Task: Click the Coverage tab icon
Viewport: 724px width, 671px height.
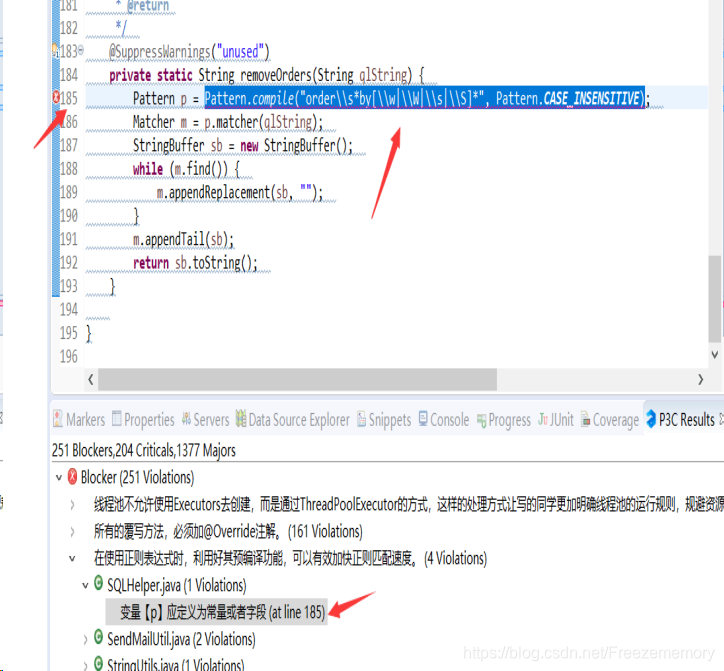Action: (585, 419)
